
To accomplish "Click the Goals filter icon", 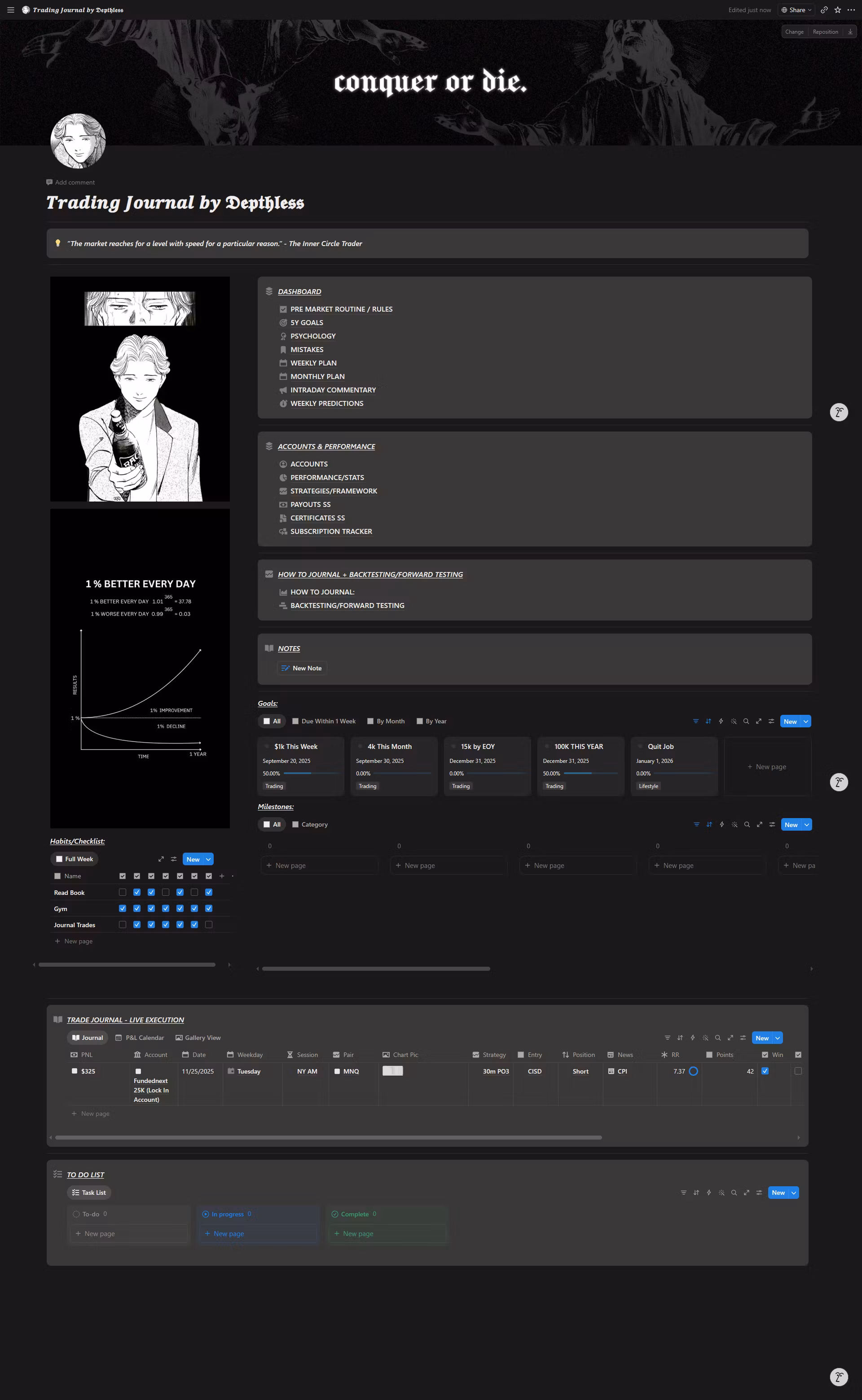I will pos(695,721).
